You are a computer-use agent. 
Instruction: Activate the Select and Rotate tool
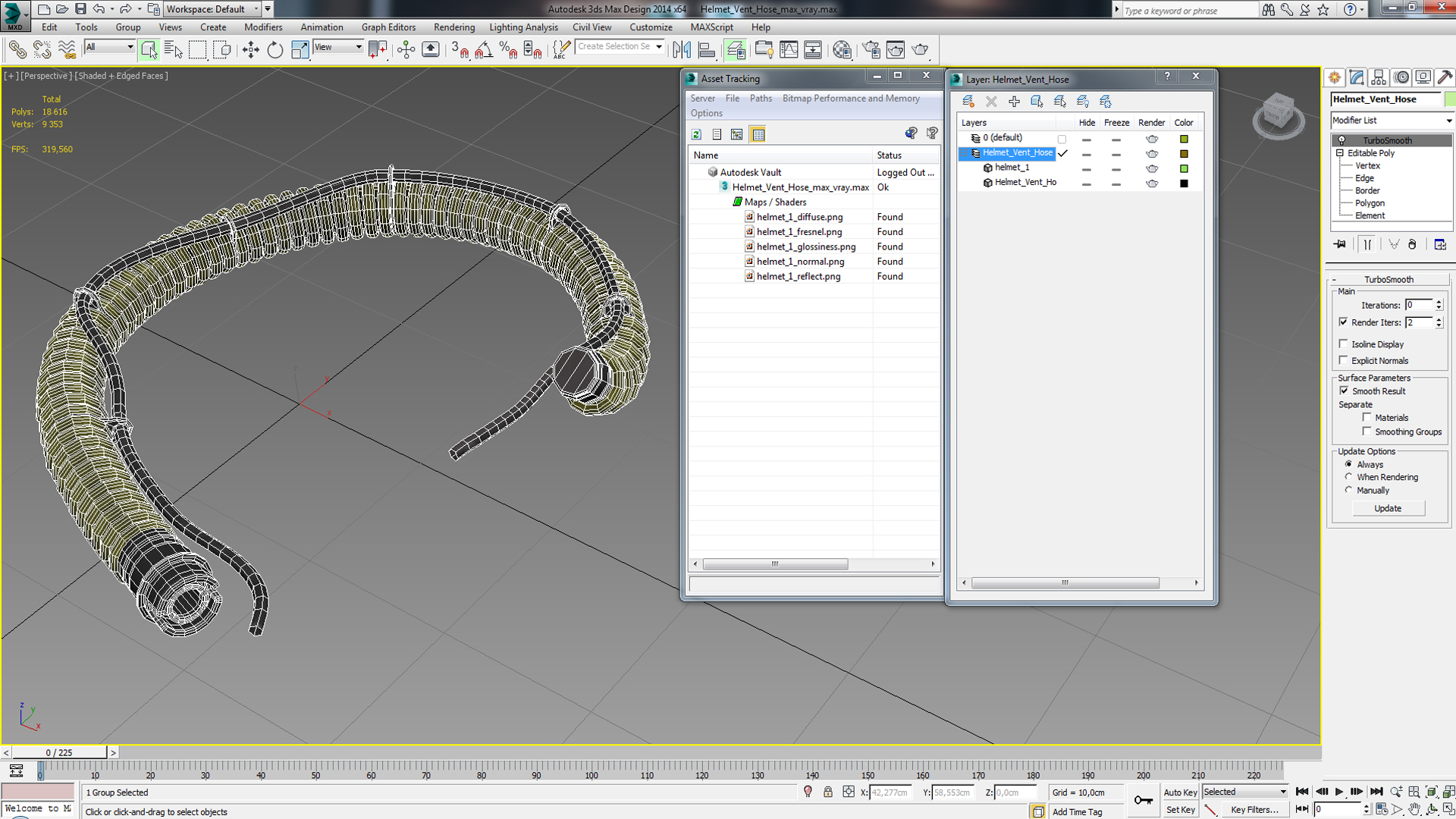click(x=275, y=50)
